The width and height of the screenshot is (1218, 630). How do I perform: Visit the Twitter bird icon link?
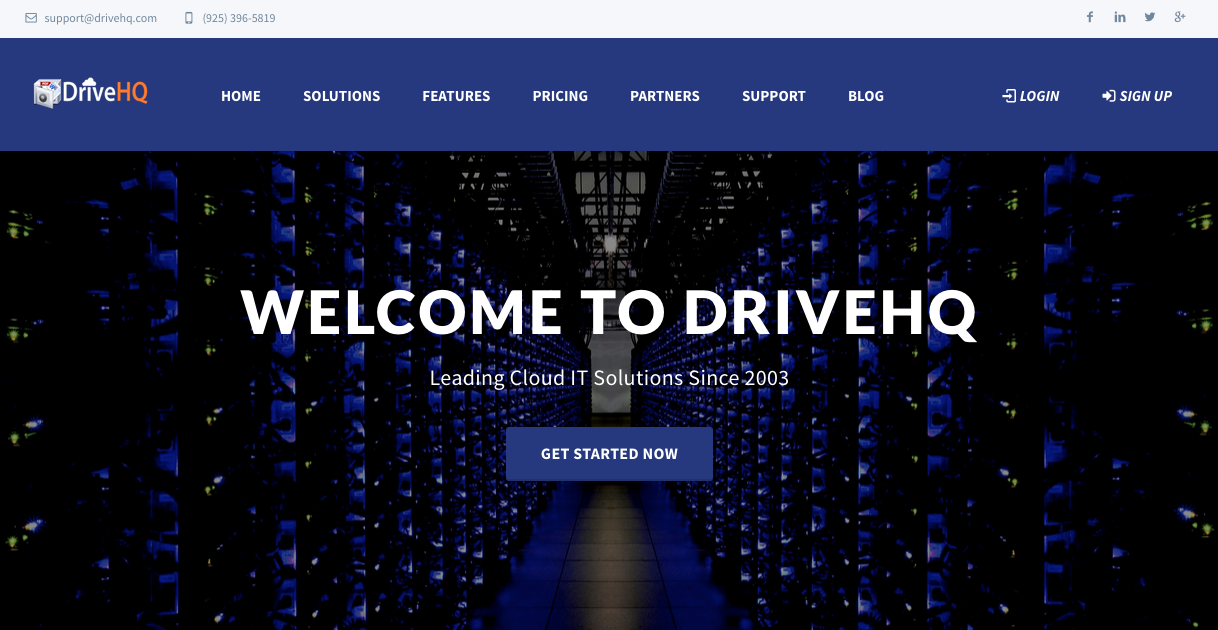(x=1150, y=17)
